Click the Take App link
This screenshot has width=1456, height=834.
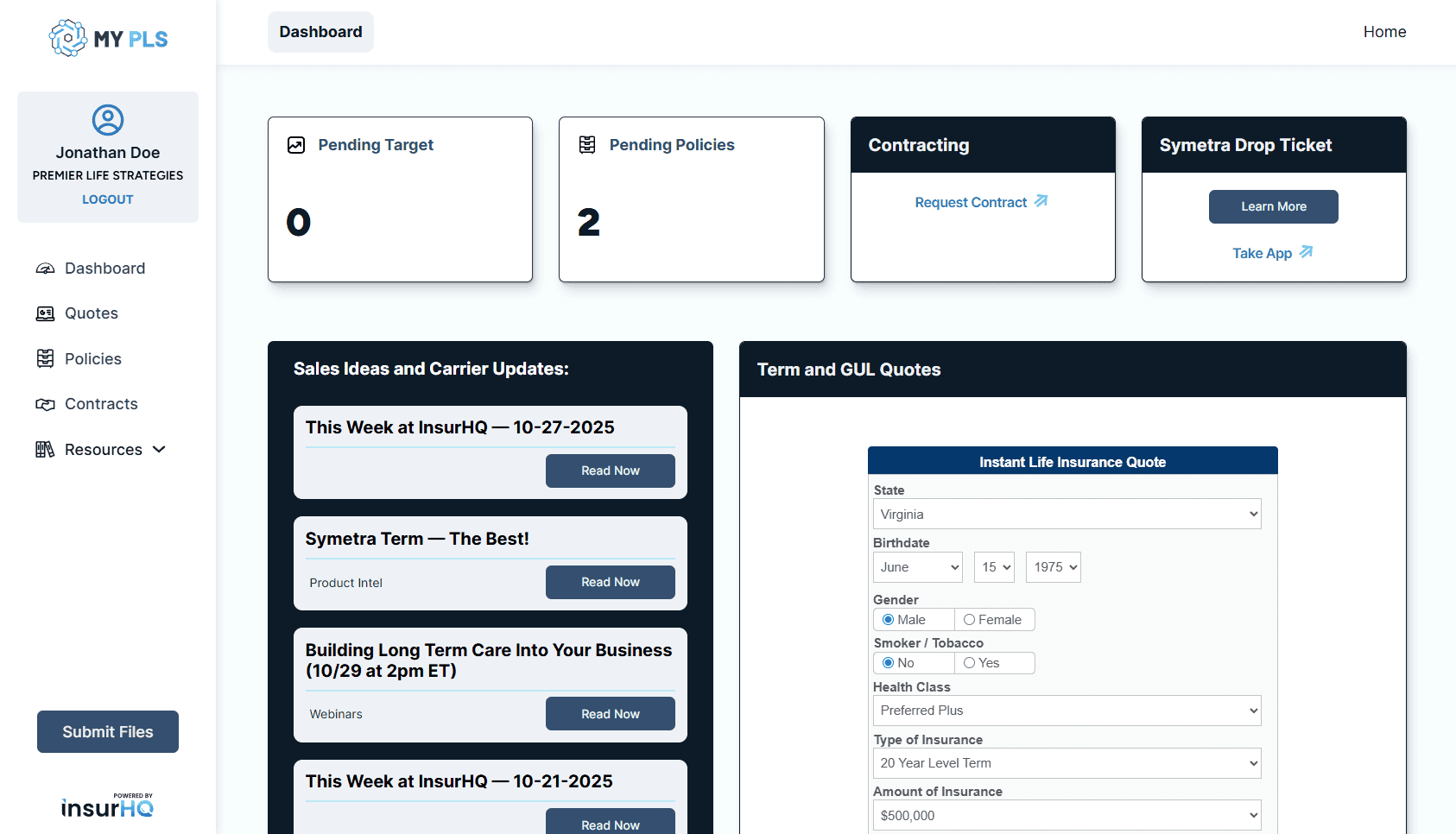click(x=1262, y=253)
